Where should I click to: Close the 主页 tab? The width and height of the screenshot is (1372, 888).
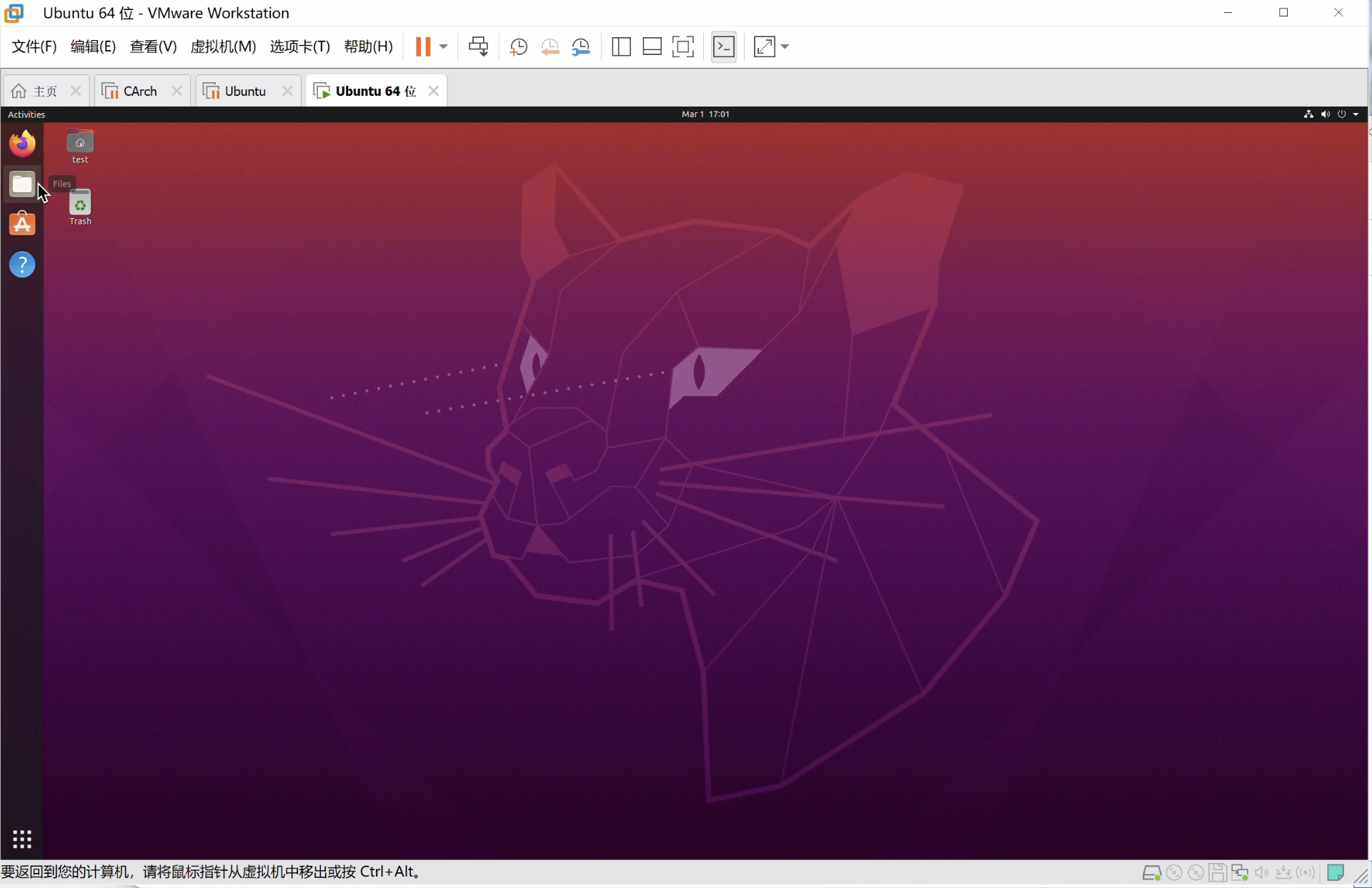75,91
